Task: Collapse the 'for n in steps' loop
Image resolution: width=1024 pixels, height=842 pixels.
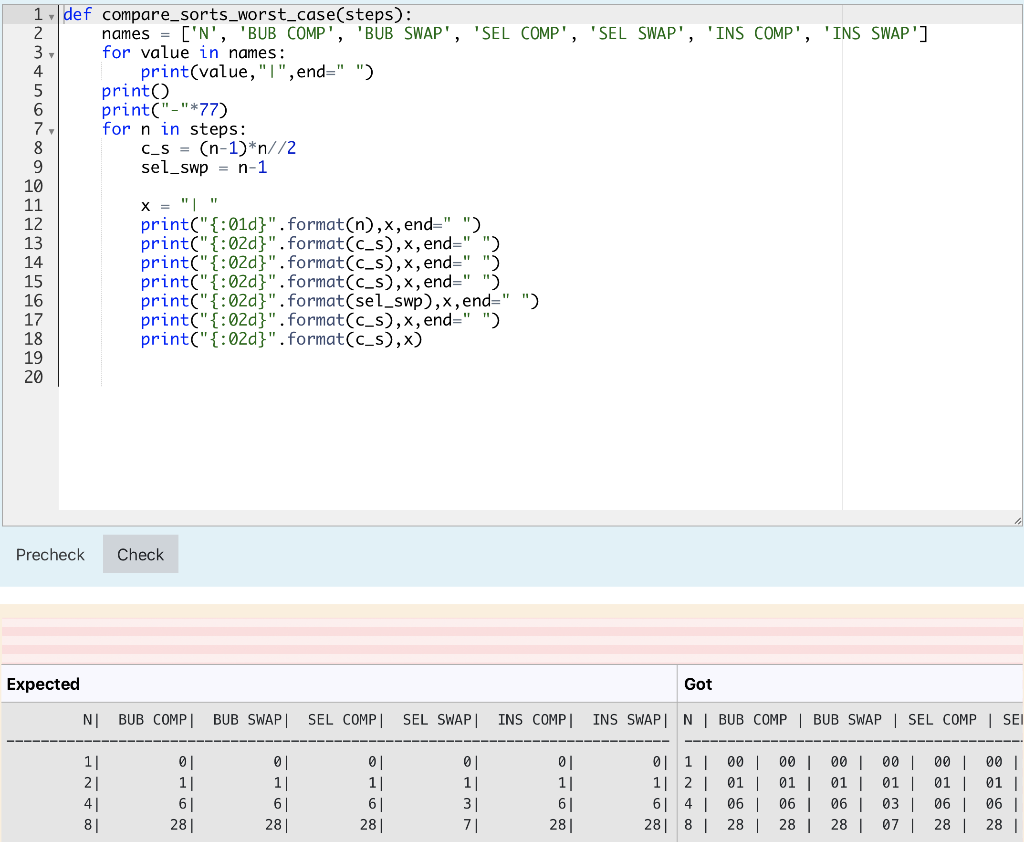Action: pyautogui.click(x=51, y=129)
